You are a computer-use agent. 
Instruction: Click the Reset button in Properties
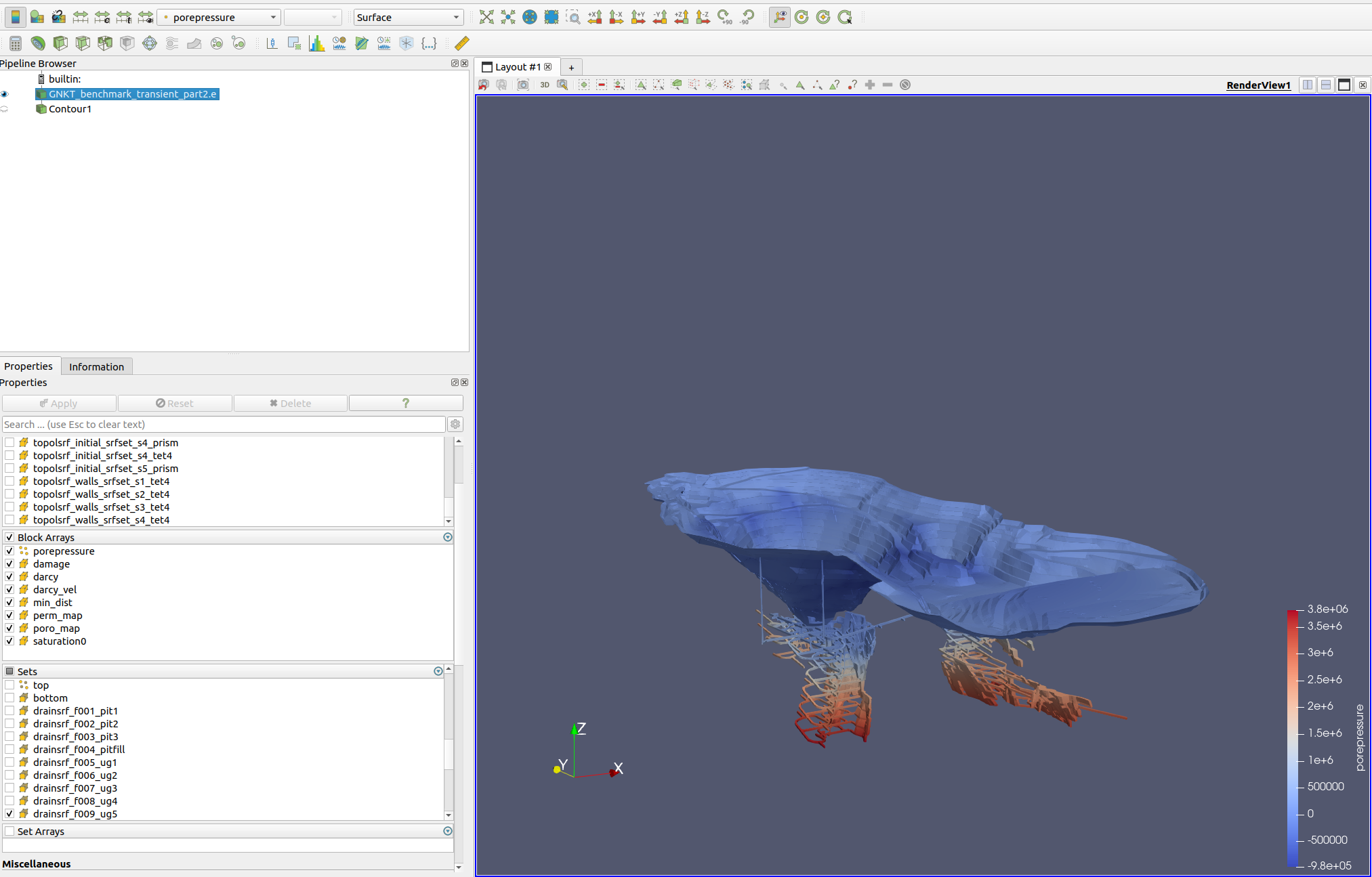tap(175, 403)
